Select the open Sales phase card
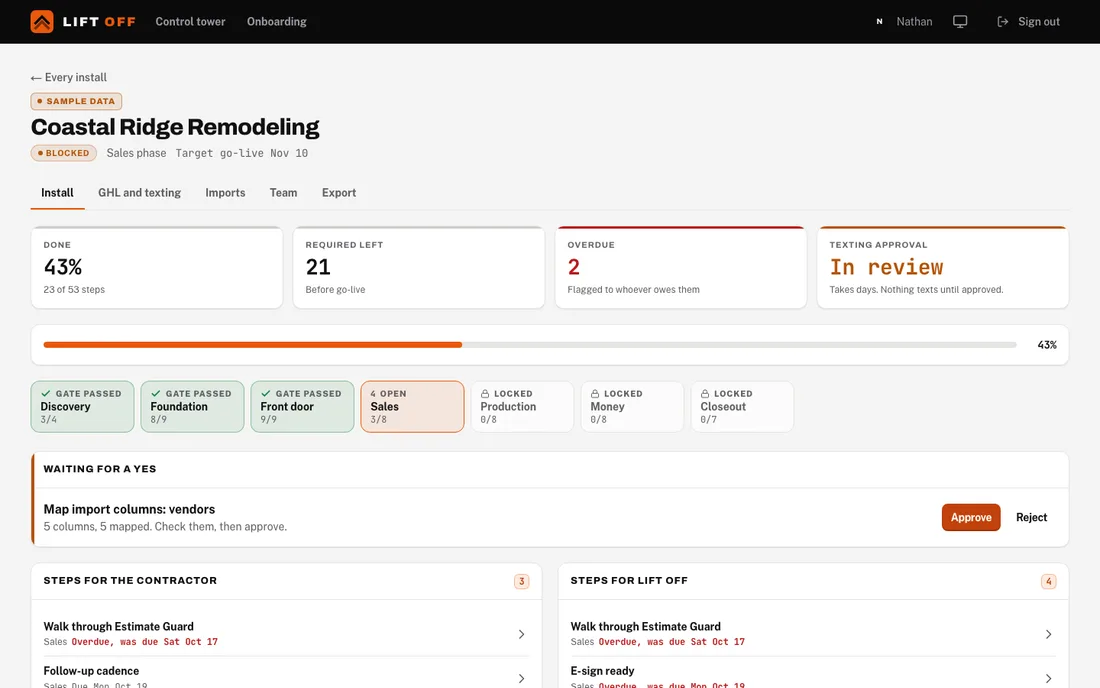This screenshot has width=1100, height=688. pos(412,407)
